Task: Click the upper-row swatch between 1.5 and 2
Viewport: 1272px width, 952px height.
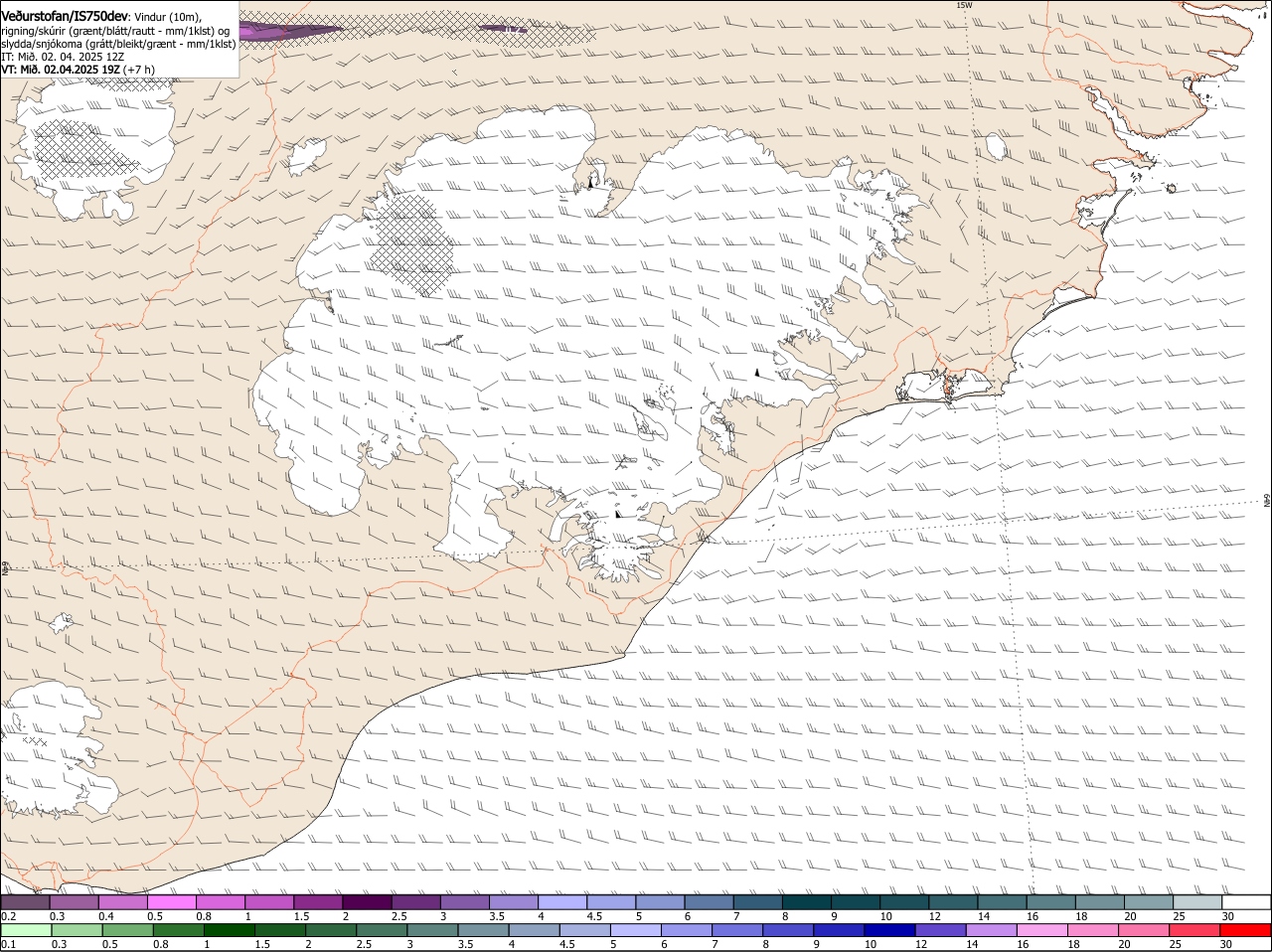Action: click(318, 902)
